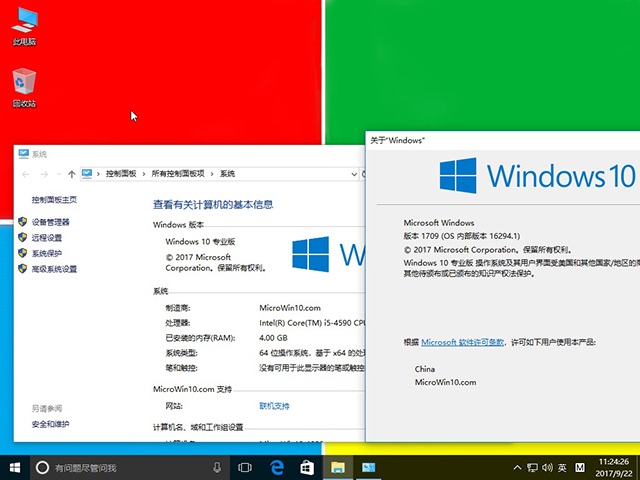Click the System window title icon
Image resolution: width=640 pixels, height=480 pixels.
pos(24,154)
